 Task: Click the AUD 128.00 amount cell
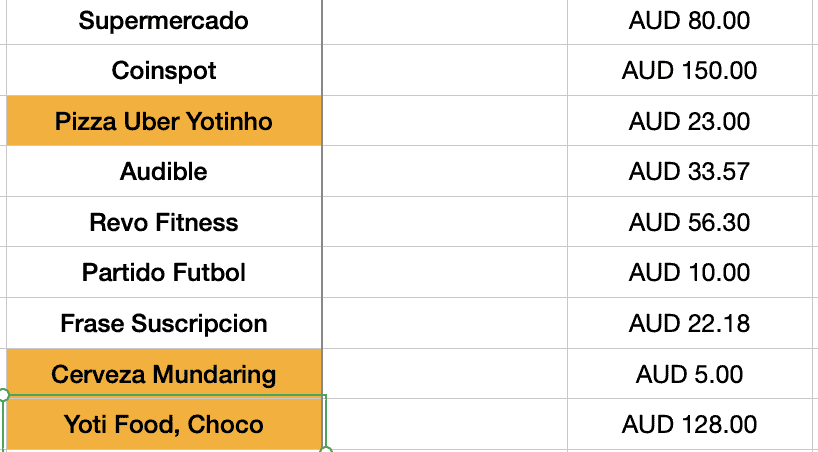689,424
